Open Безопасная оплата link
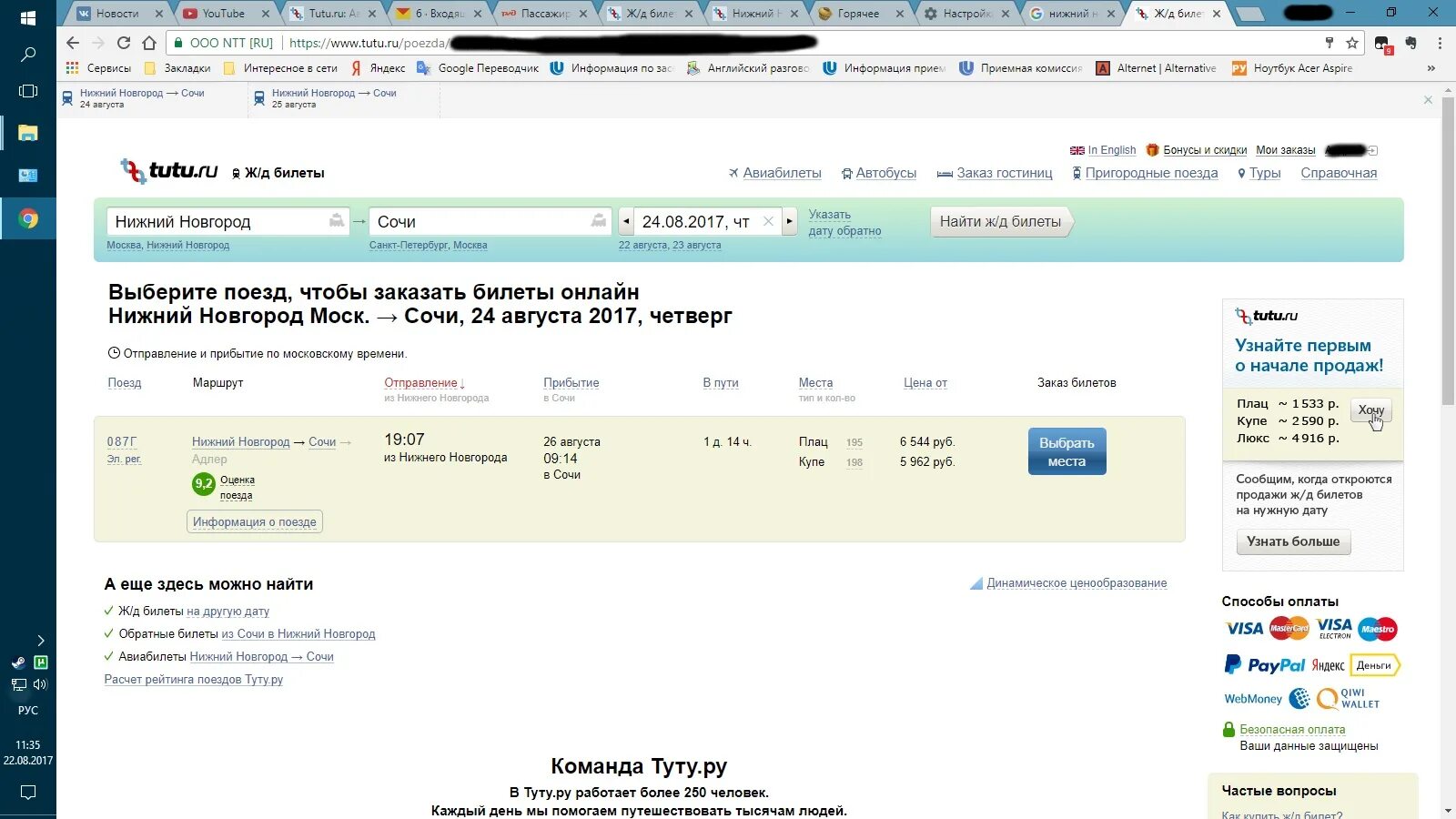 1291,730
